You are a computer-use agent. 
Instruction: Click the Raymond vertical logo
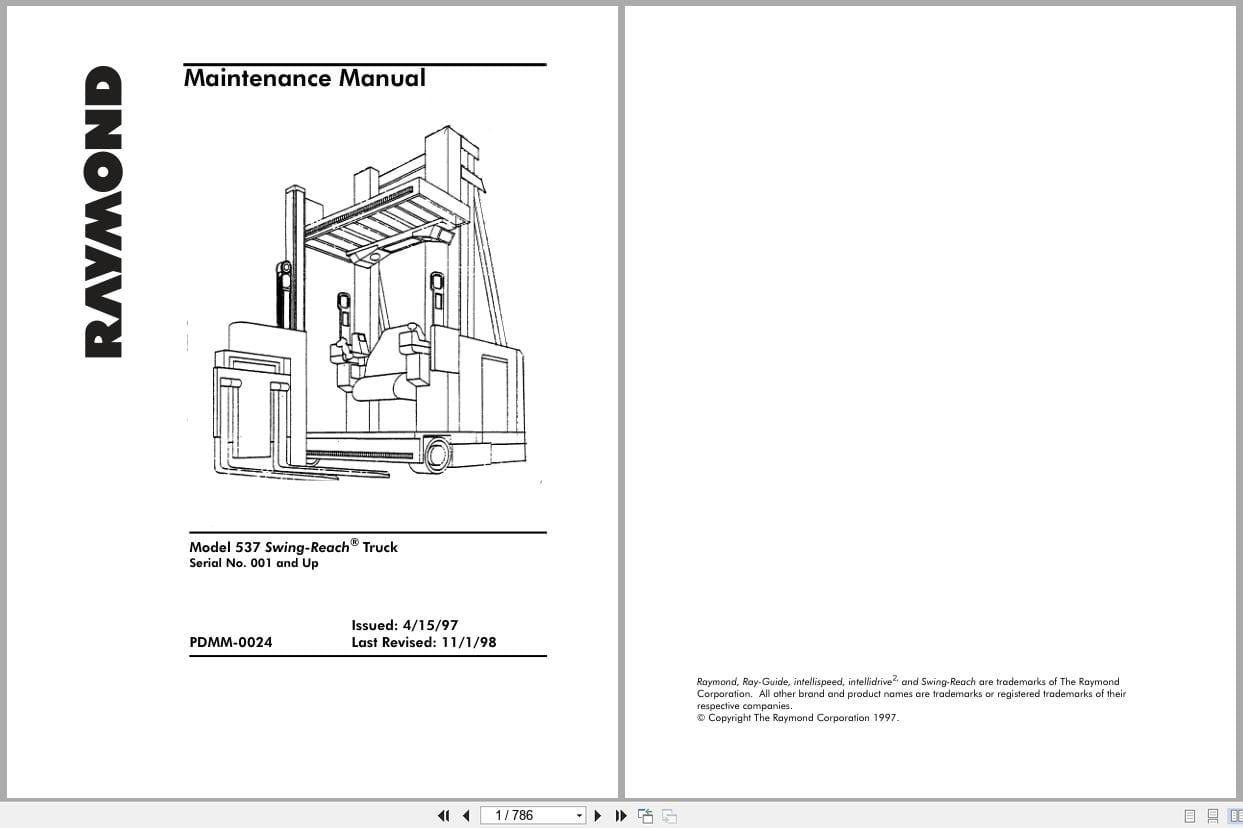click(104, 211)
